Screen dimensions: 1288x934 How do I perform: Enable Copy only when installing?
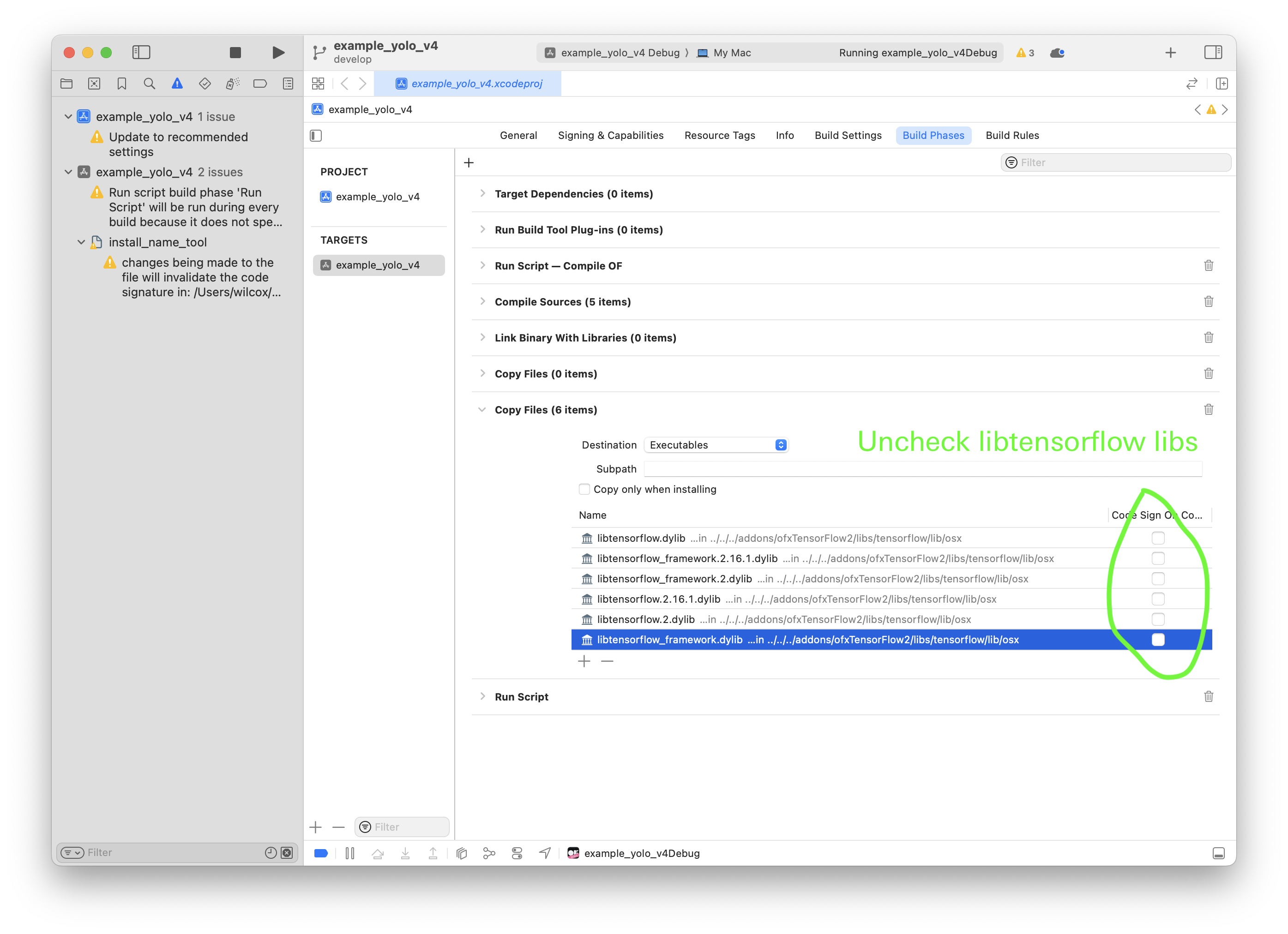584,490
